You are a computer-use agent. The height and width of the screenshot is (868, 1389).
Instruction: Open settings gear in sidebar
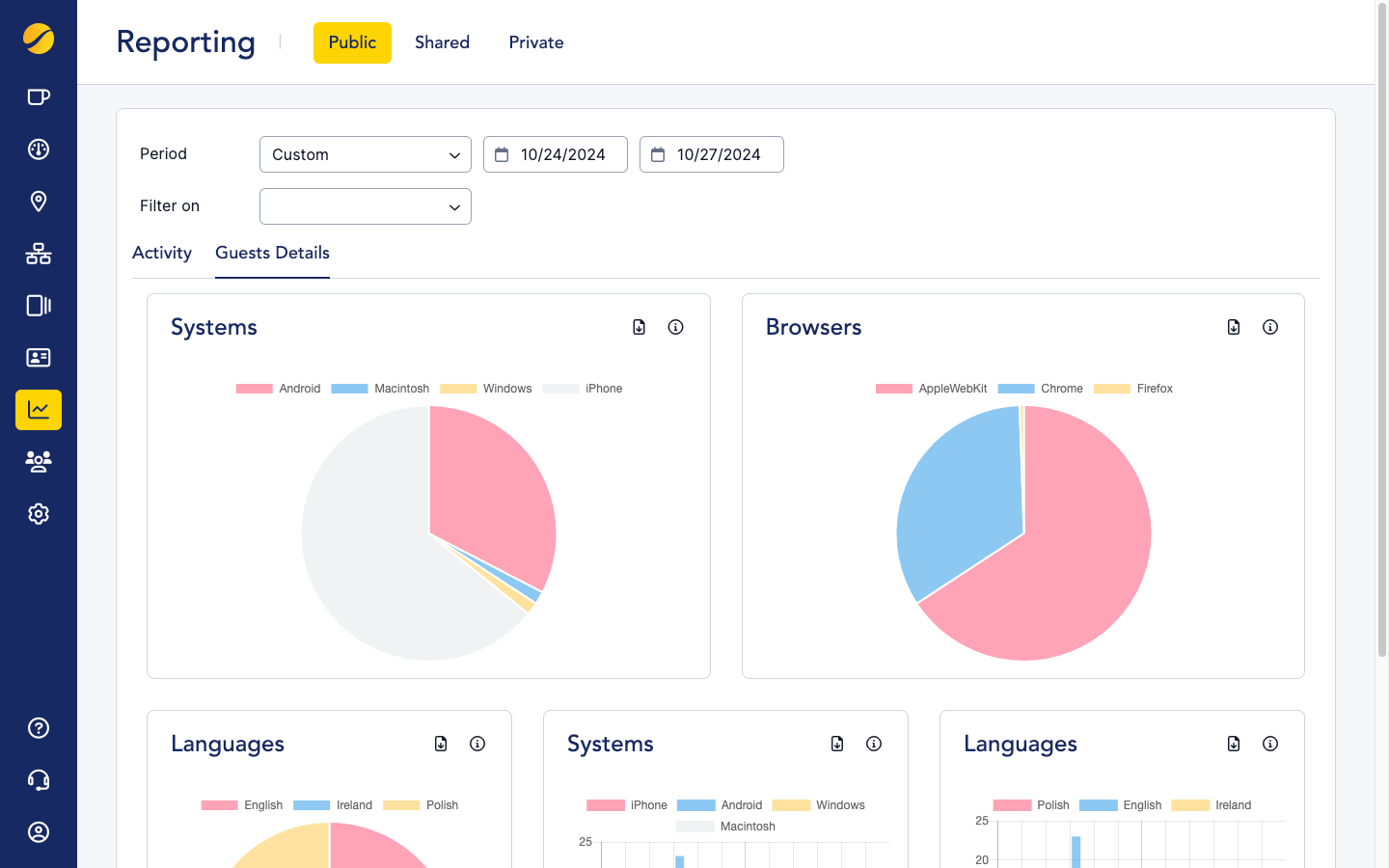pos(39,514)
